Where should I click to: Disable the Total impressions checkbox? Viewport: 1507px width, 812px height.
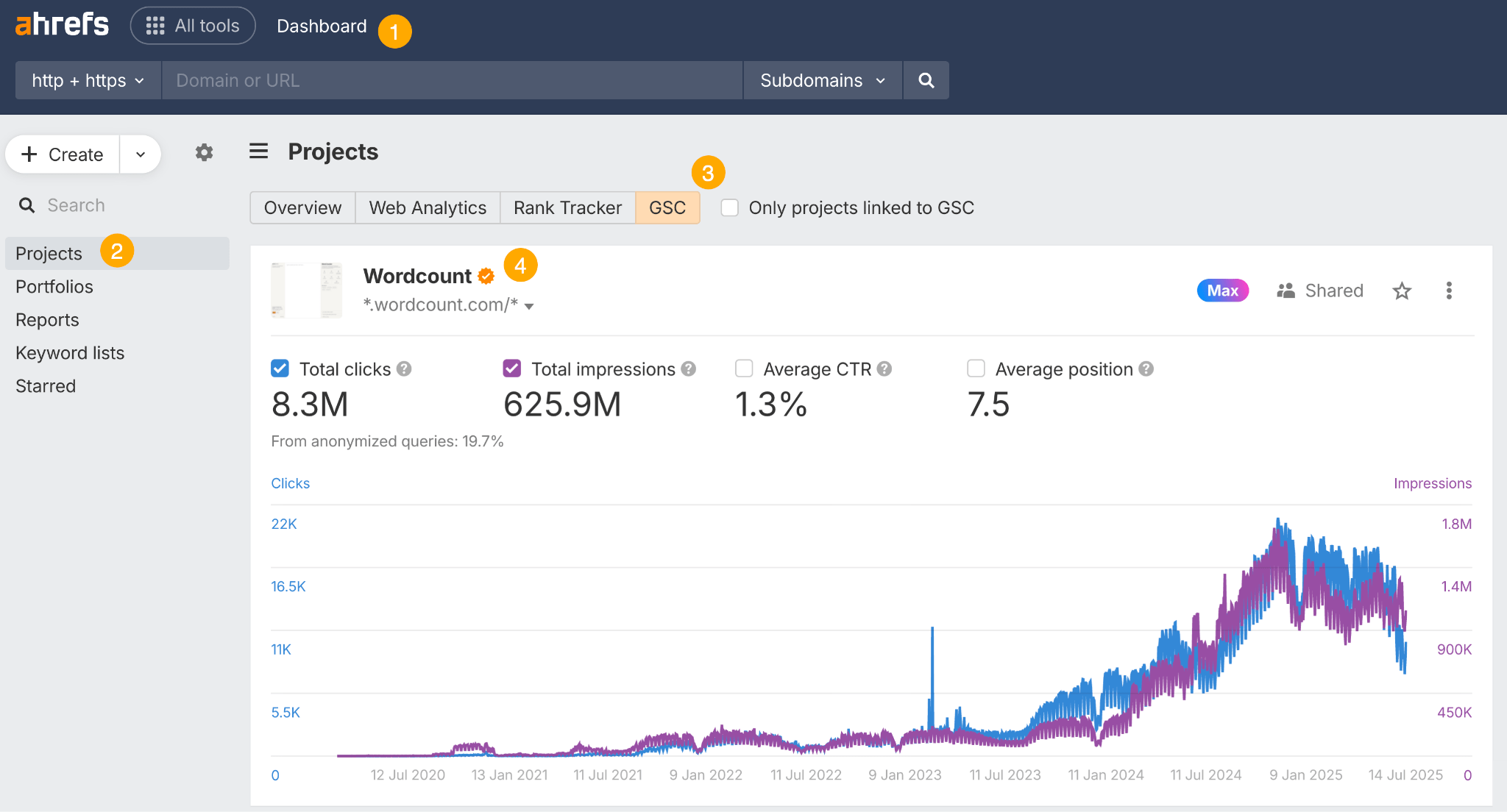[x=511, y=368]
